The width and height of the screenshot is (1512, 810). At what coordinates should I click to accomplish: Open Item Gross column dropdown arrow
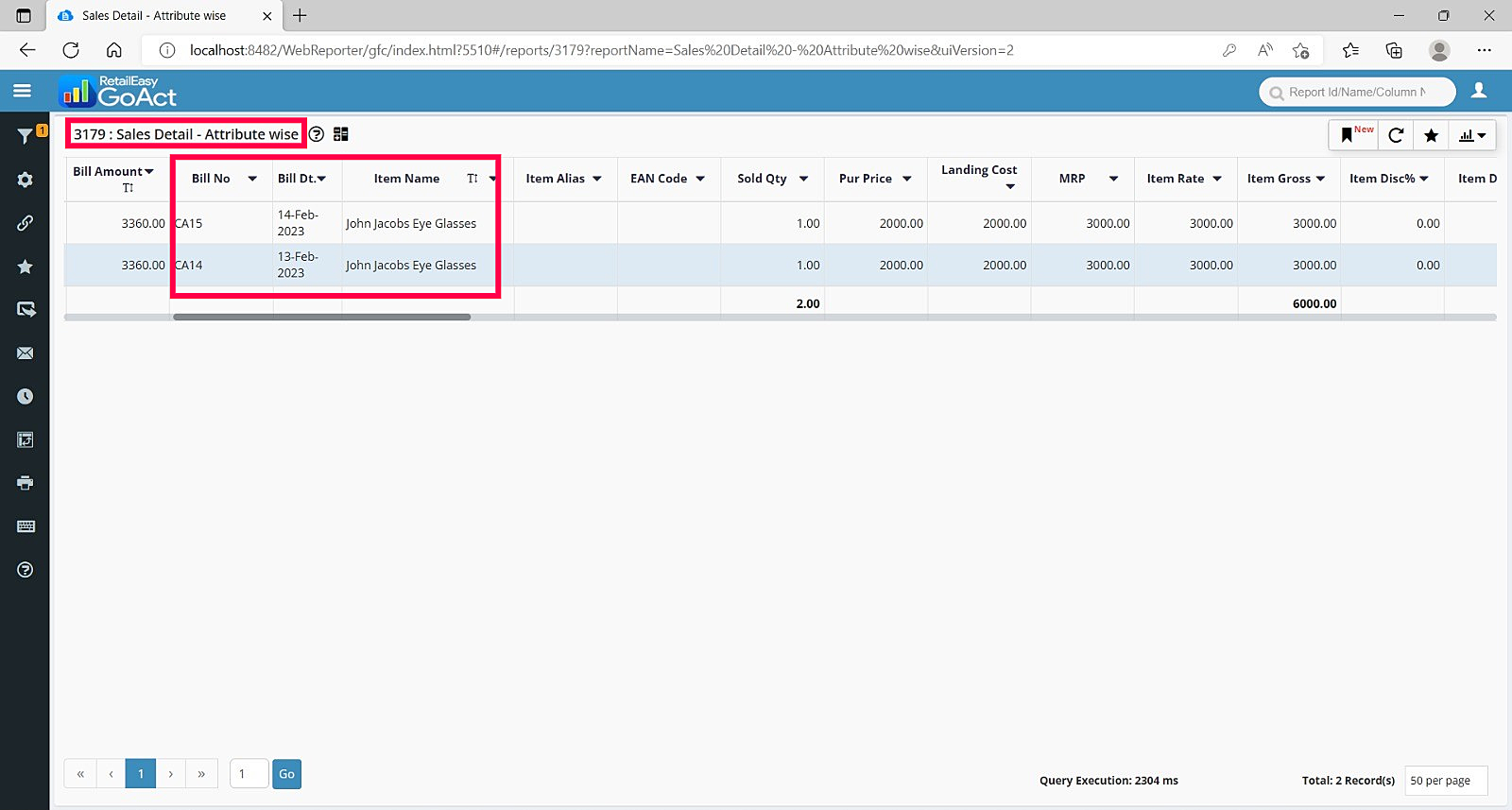(x=1320, y=179)
